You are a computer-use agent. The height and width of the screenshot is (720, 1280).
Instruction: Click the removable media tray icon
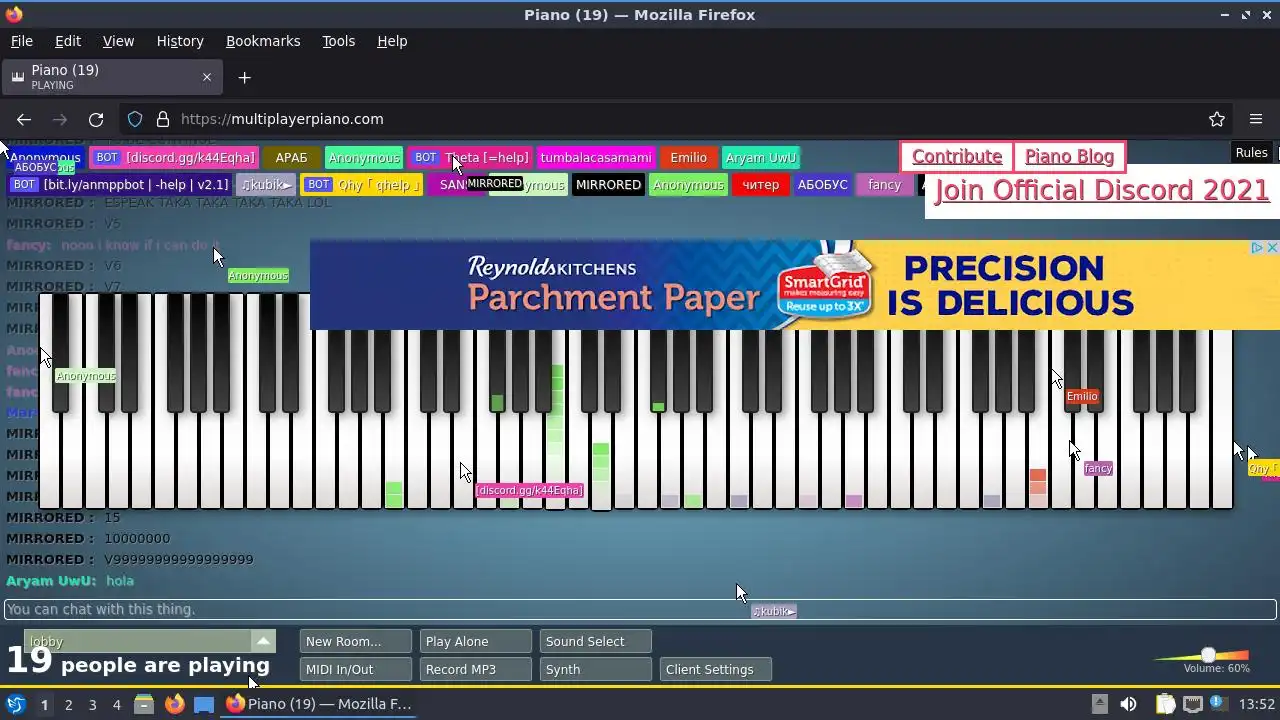point(1099,704)
